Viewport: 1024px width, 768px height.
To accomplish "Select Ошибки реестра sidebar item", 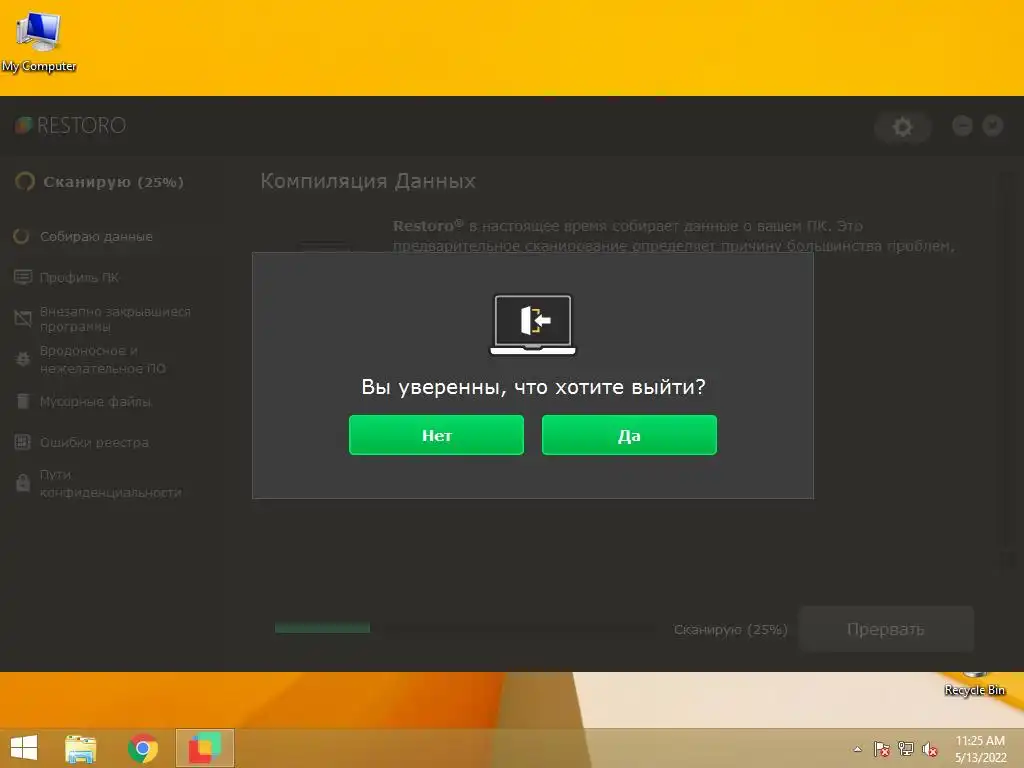I will point(82,442).
